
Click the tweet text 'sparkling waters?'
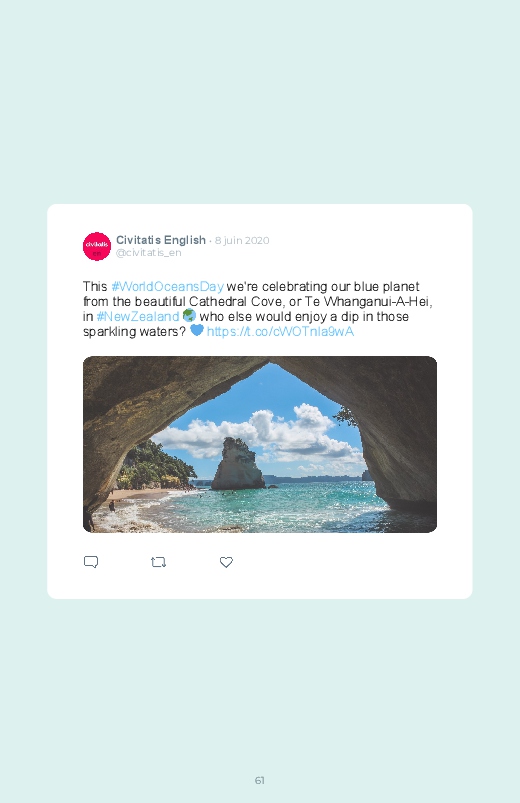point(134,332)
